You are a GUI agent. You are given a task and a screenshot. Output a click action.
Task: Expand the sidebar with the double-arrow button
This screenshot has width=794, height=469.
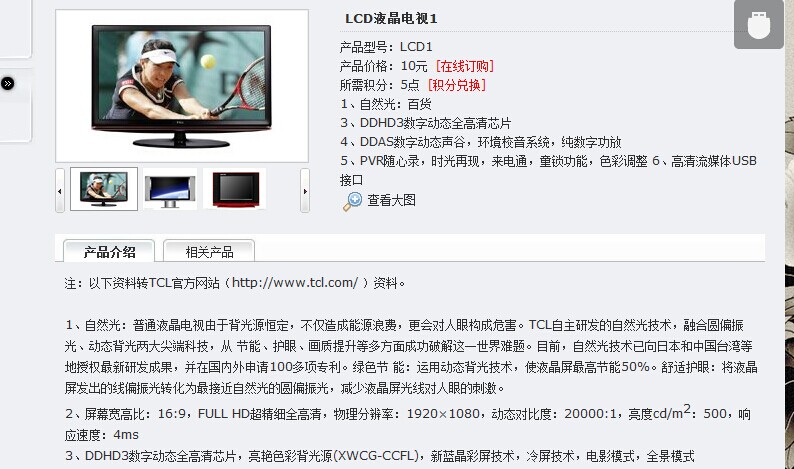pyautogui.click(x=8, y=83)
